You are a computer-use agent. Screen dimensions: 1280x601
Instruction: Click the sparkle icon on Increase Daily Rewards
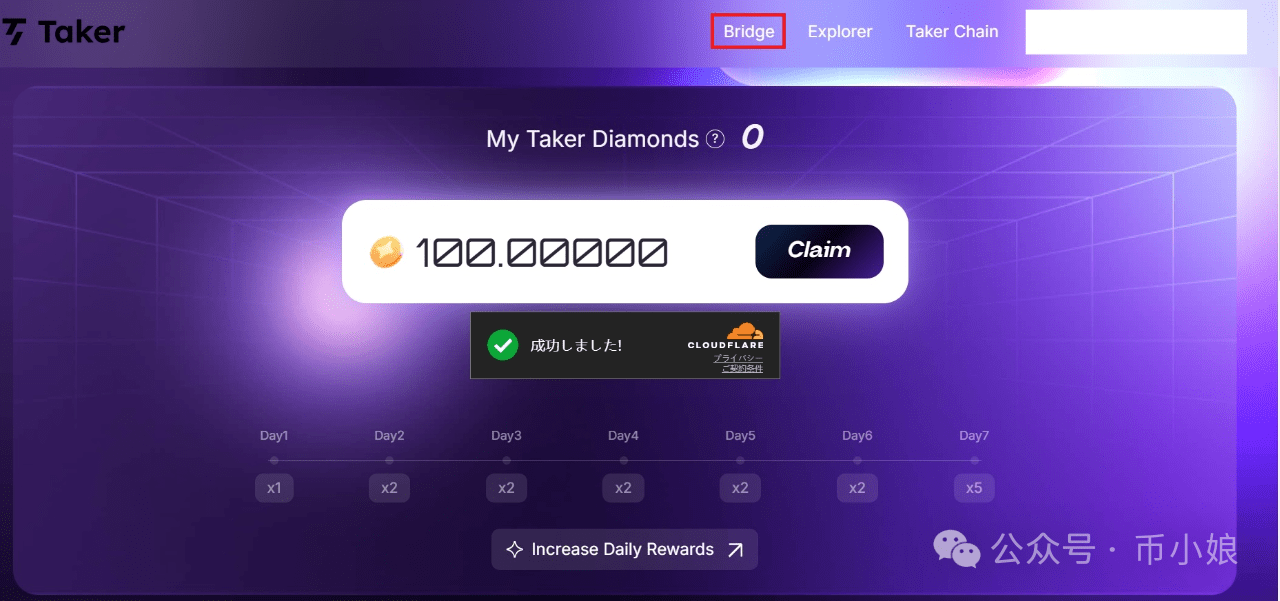point(514,549)
